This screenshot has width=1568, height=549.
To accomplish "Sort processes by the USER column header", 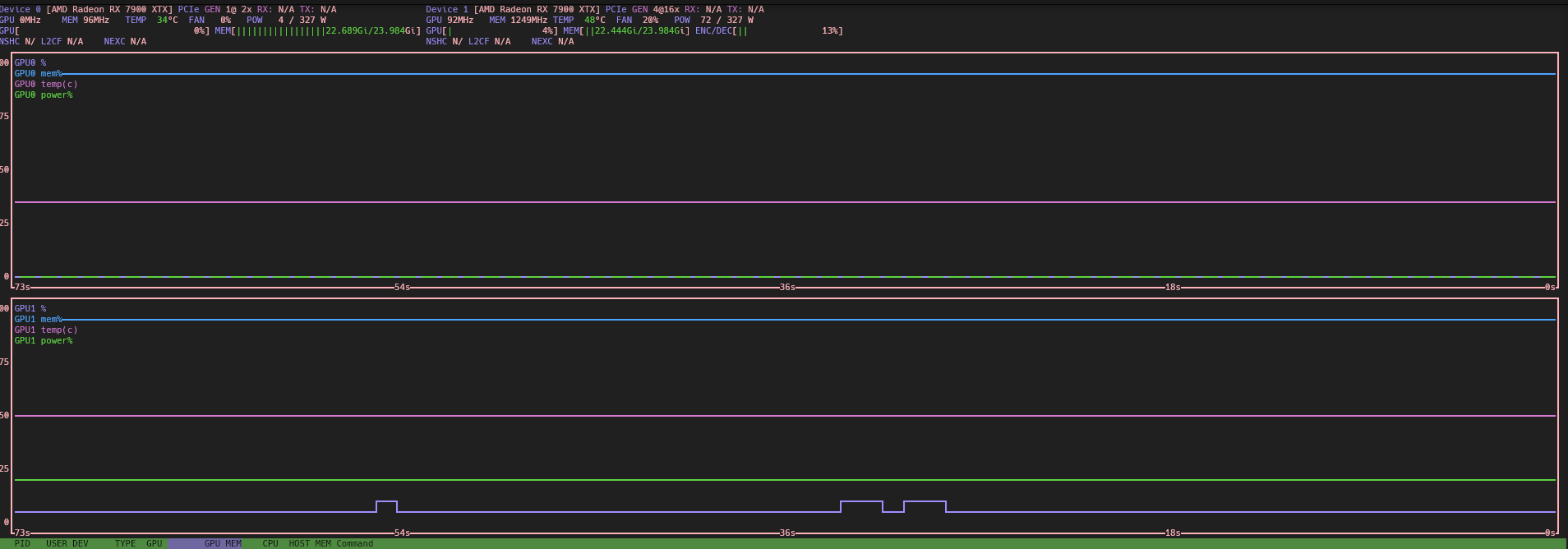I will coord(57,543).
